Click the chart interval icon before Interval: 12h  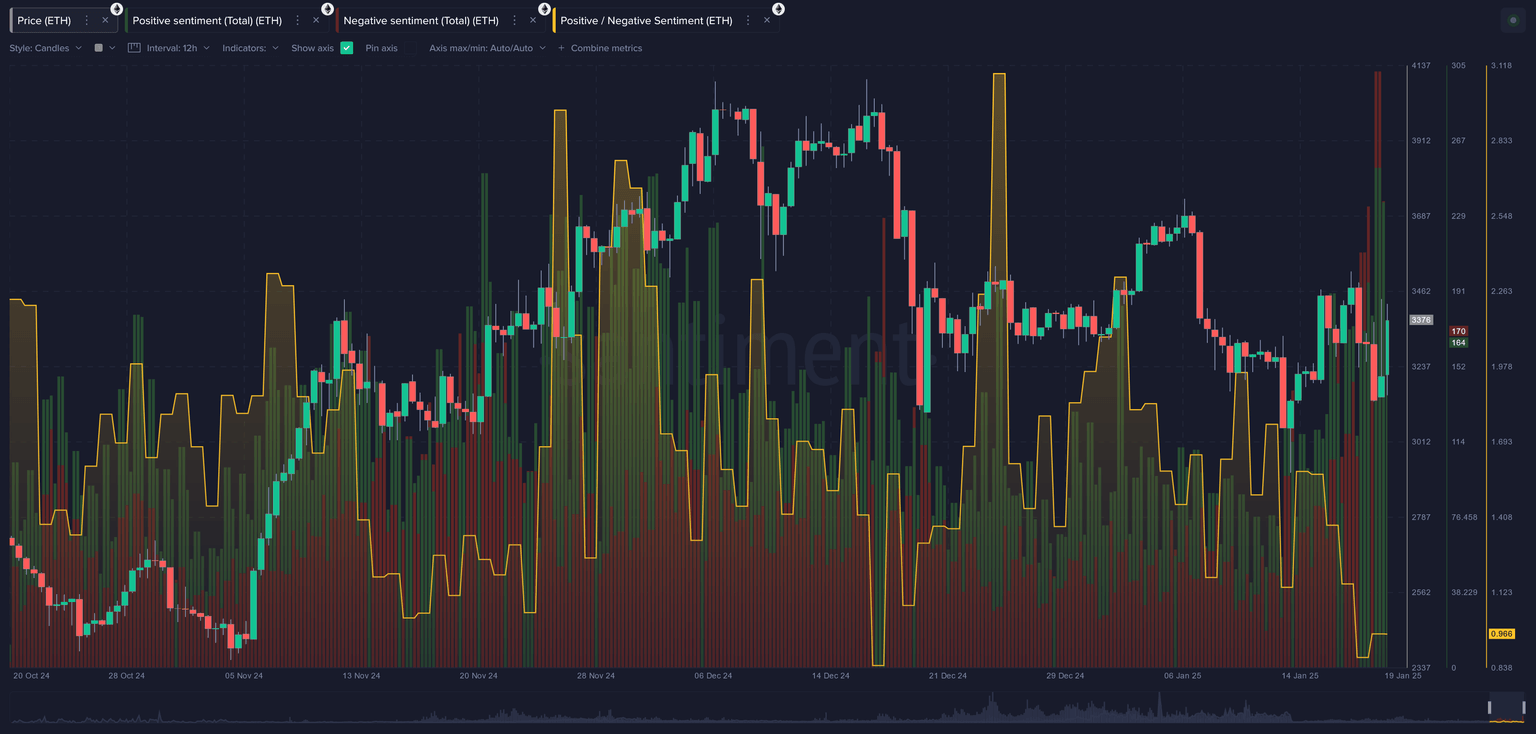132,47
